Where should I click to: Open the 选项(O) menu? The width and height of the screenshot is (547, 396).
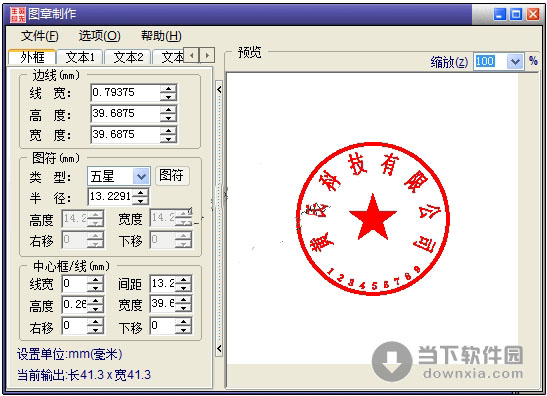[99, 36]
